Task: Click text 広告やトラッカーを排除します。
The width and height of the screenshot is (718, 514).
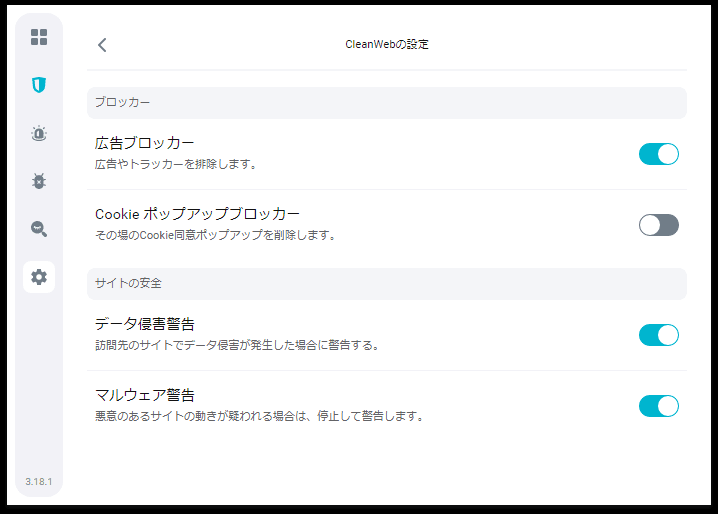Action: pyautogui.click(x=176, y=164)
